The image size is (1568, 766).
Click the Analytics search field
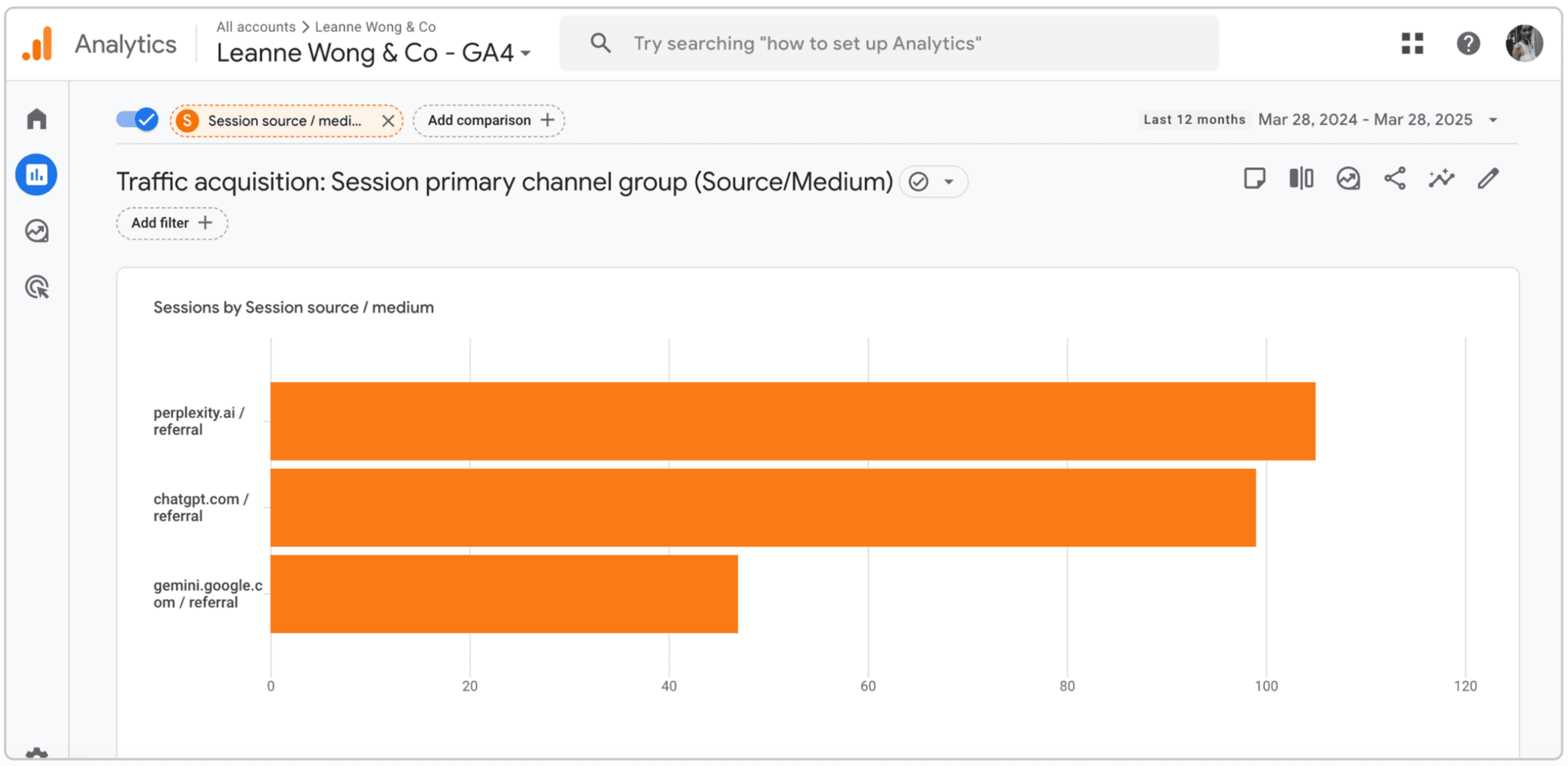(x=888, y=44)
